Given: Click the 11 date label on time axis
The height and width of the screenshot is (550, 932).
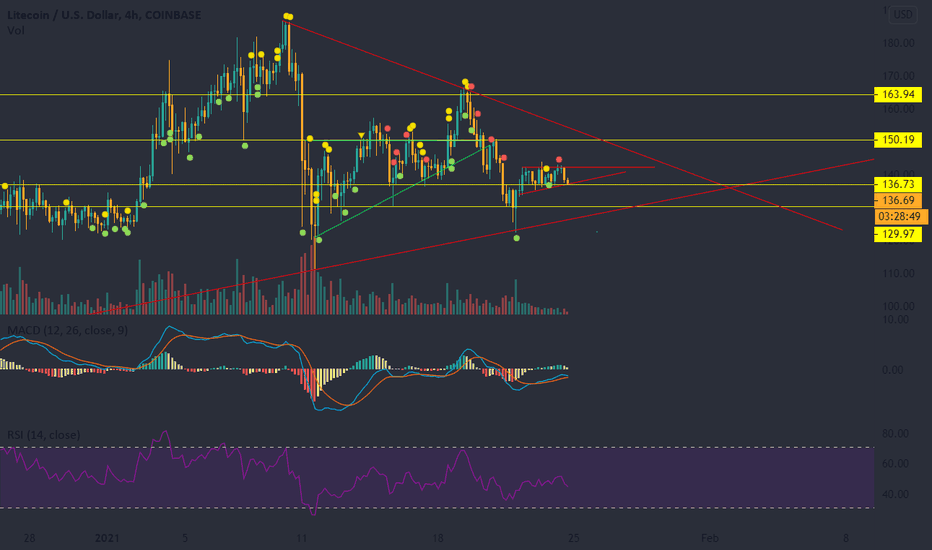Looking at the screenshot, I should [301, 538].
